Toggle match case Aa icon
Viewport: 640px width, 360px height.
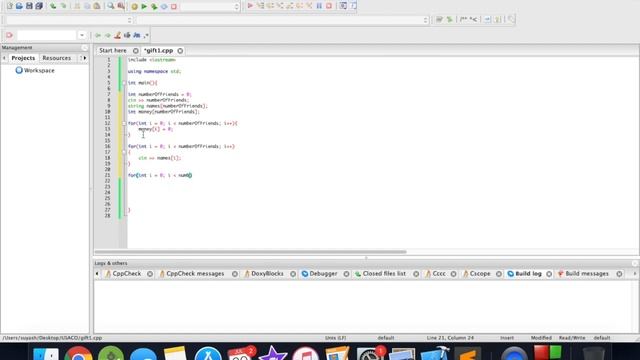[137, 36]
